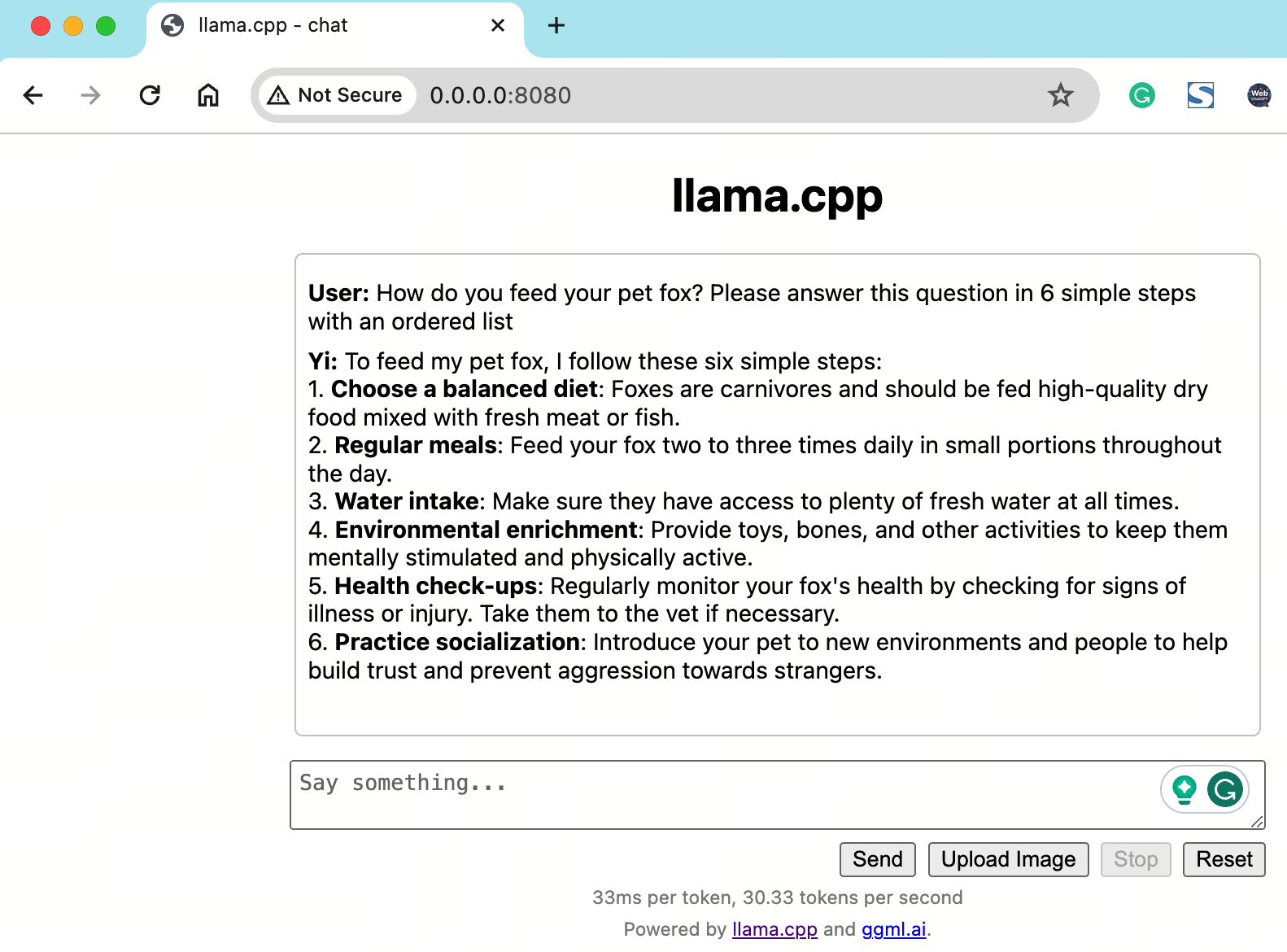Select the llama.cpp - chat tab
The height and width of the screenshot is (952, 1287).
tap(273, 25)
